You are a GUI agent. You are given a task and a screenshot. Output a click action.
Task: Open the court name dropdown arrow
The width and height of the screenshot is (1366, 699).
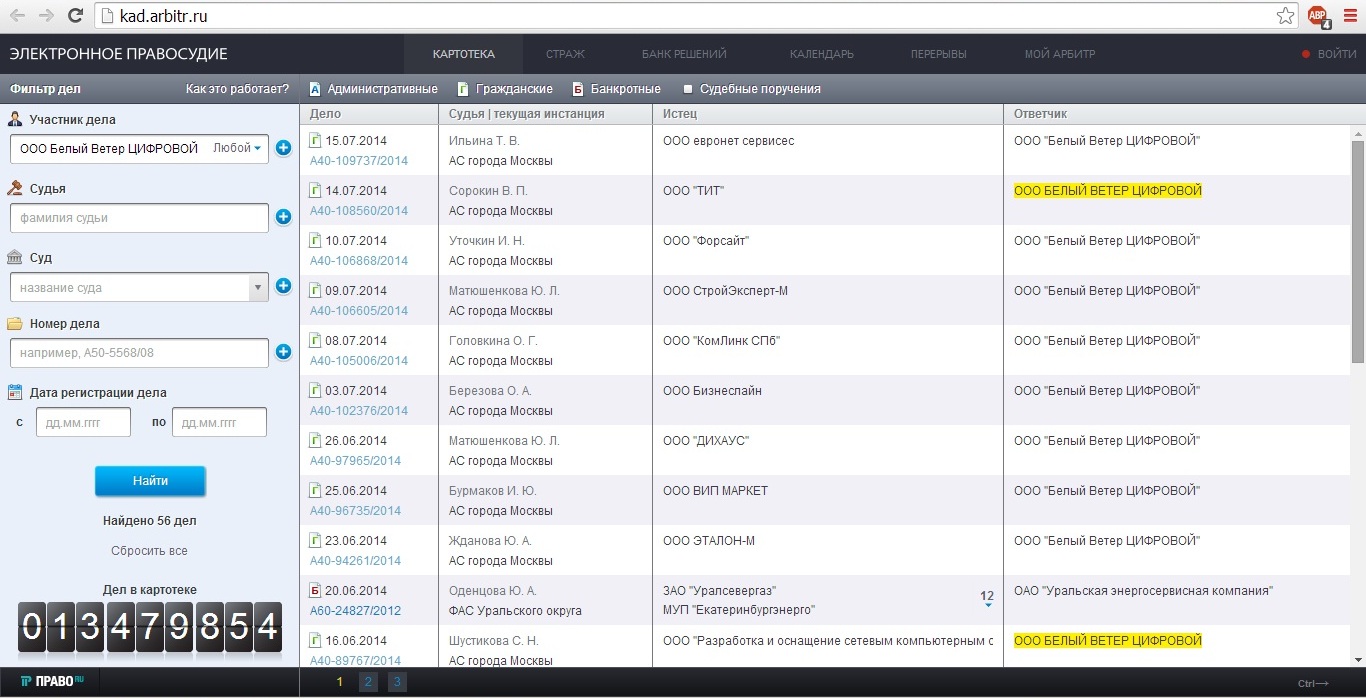point(259,288)
